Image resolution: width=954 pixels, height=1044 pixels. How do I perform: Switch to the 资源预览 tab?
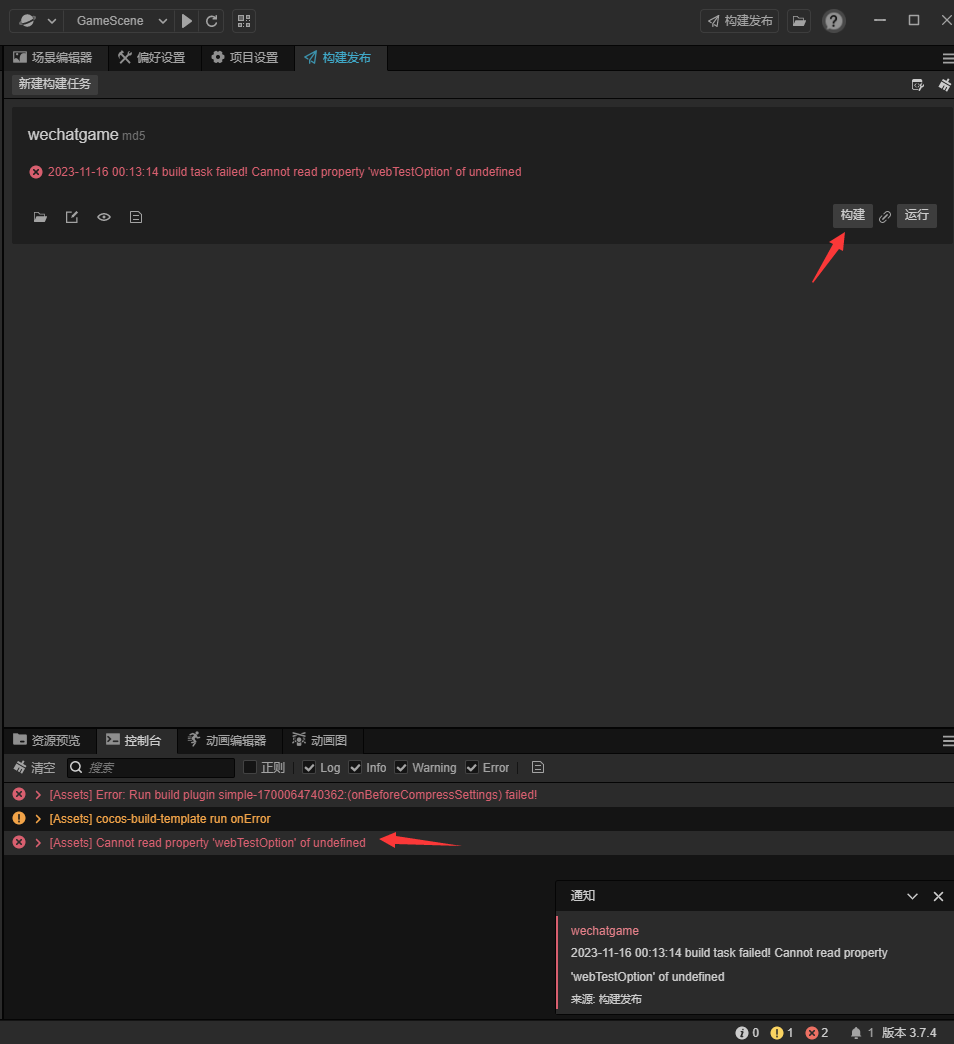pyautogui.click(x=47, y=740)
